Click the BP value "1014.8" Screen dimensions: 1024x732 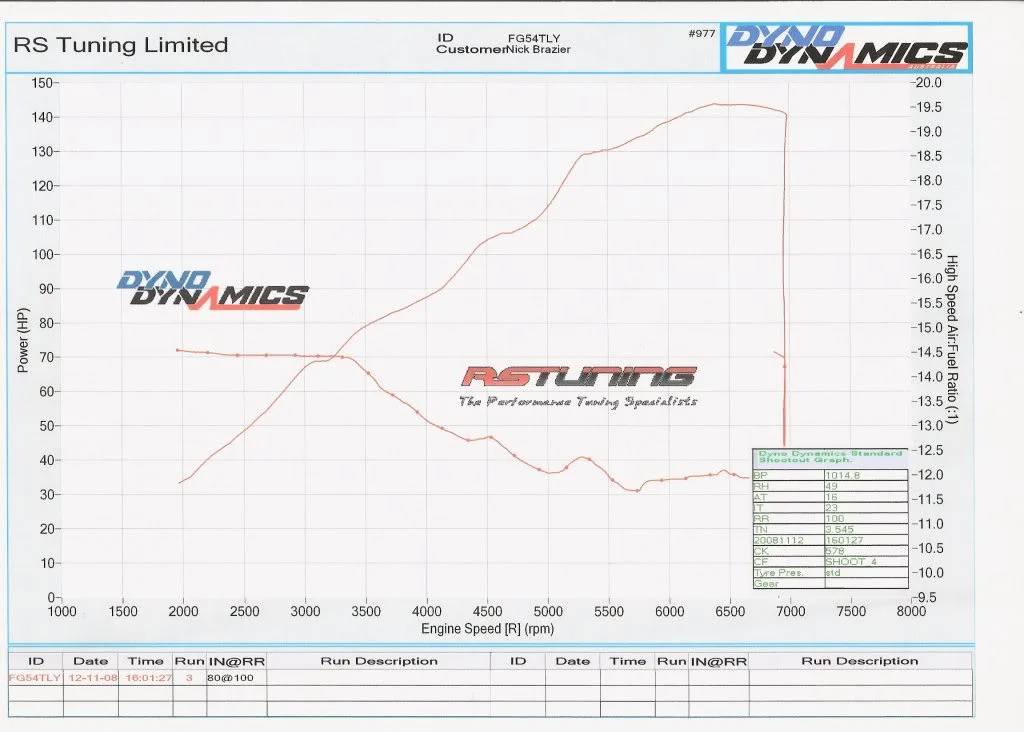pyautogui.click(x=842, y=475)
